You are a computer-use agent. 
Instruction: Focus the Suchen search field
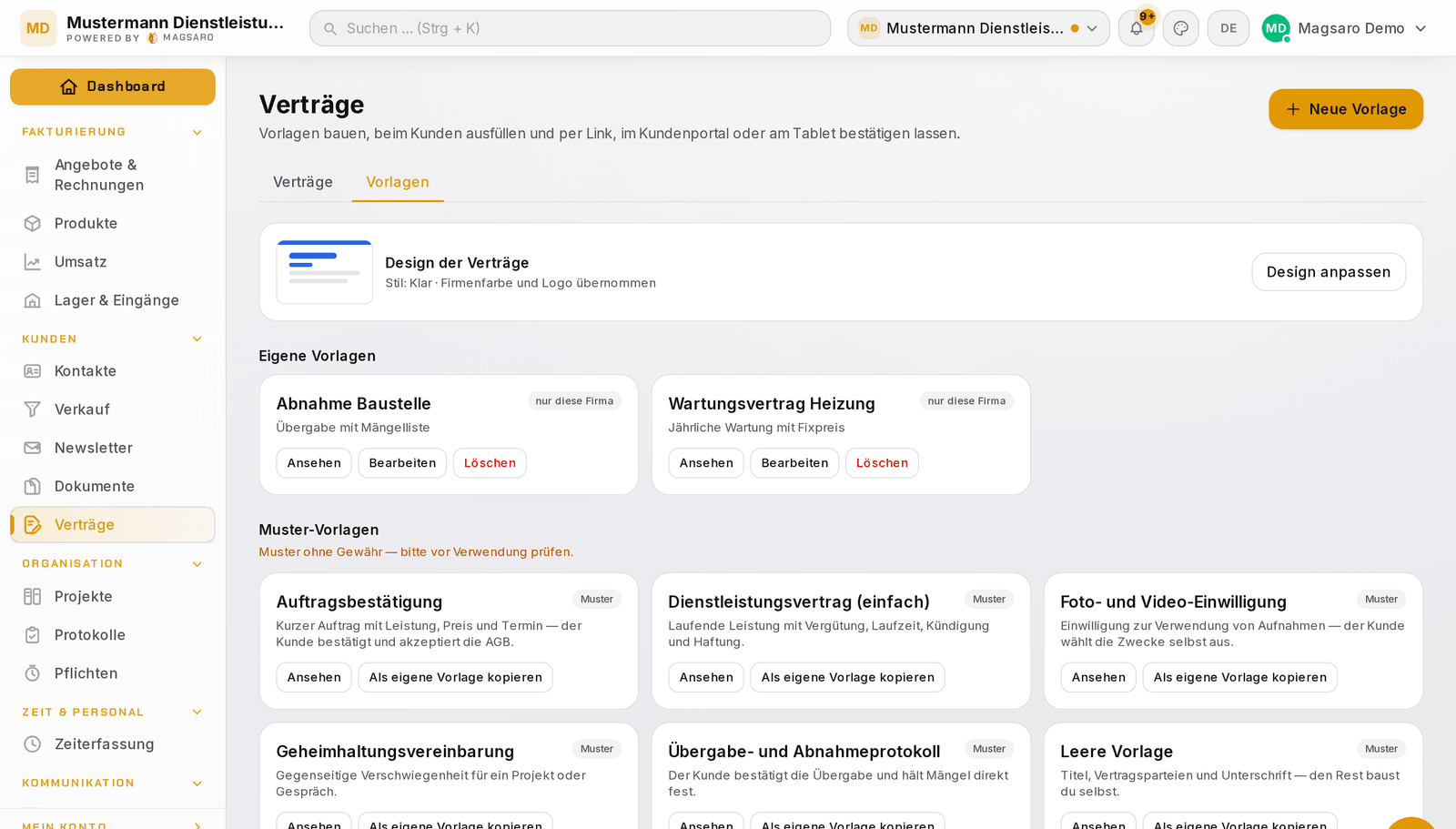[x=570, y=28]
